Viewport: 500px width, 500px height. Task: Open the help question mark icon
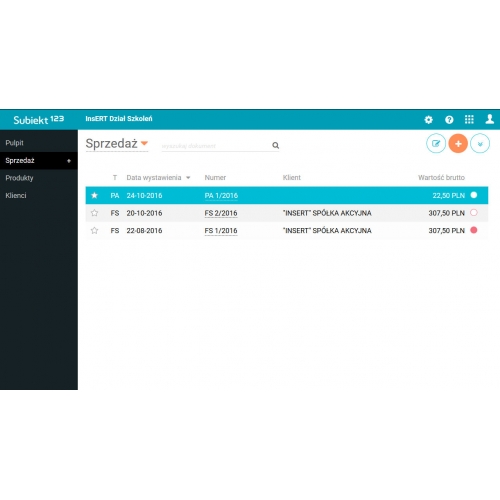(449, 119)
